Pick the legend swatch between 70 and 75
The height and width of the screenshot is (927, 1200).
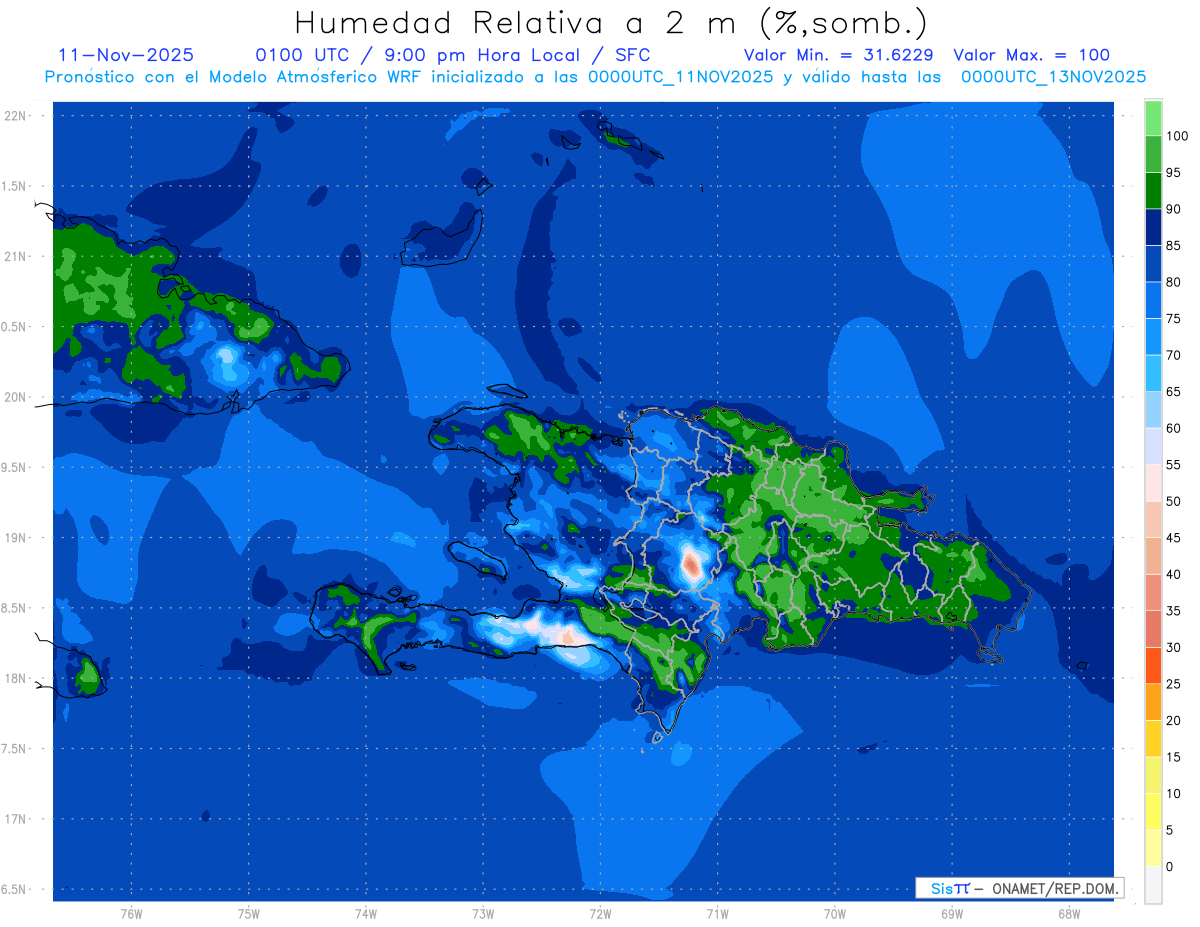coord(1153,336)
